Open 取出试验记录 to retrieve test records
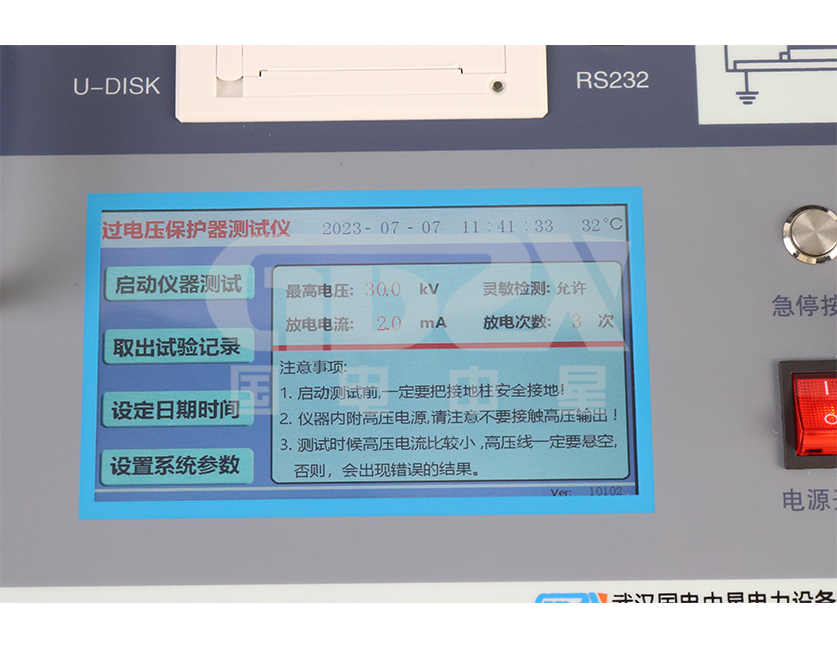The width and height of the screenshot is (837, 648). tap(176, 347)
